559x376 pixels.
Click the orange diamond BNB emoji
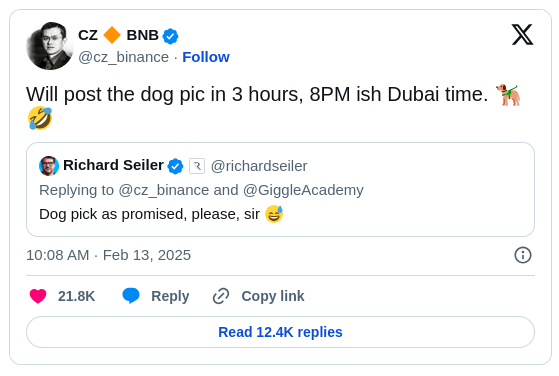(x=112, y=35)
